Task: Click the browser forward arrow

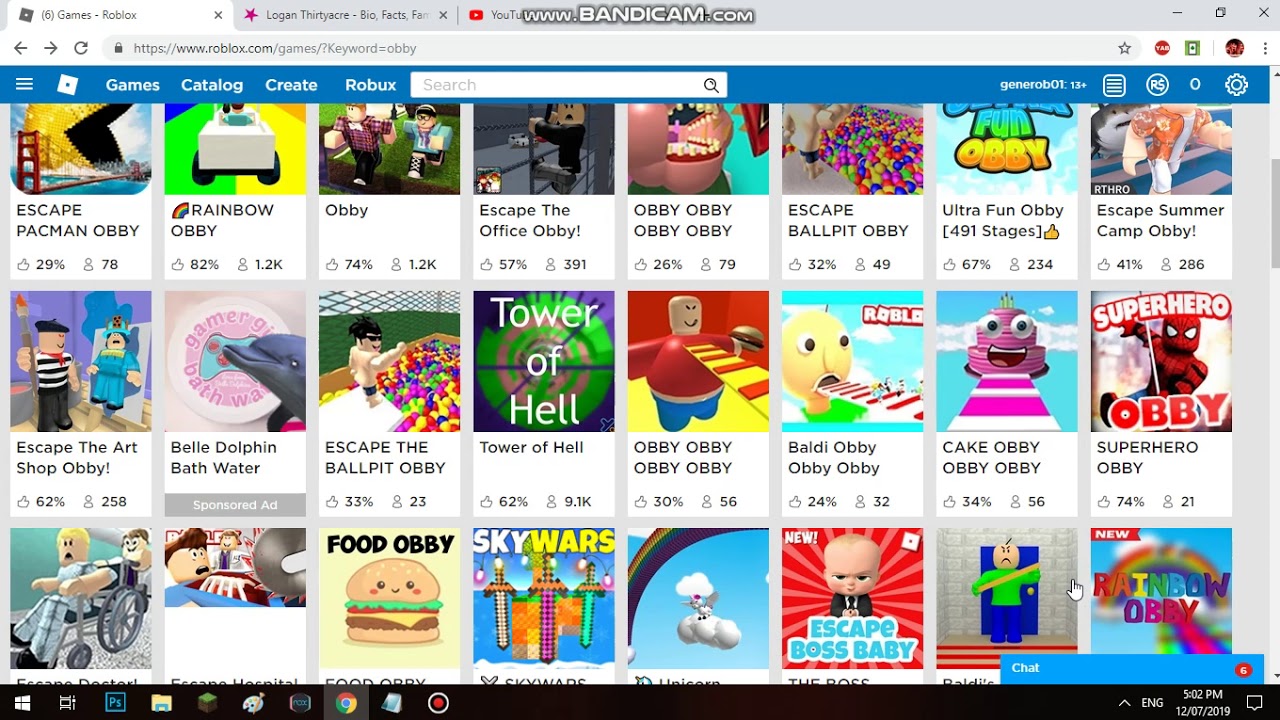Action: [x=51, y=48]
